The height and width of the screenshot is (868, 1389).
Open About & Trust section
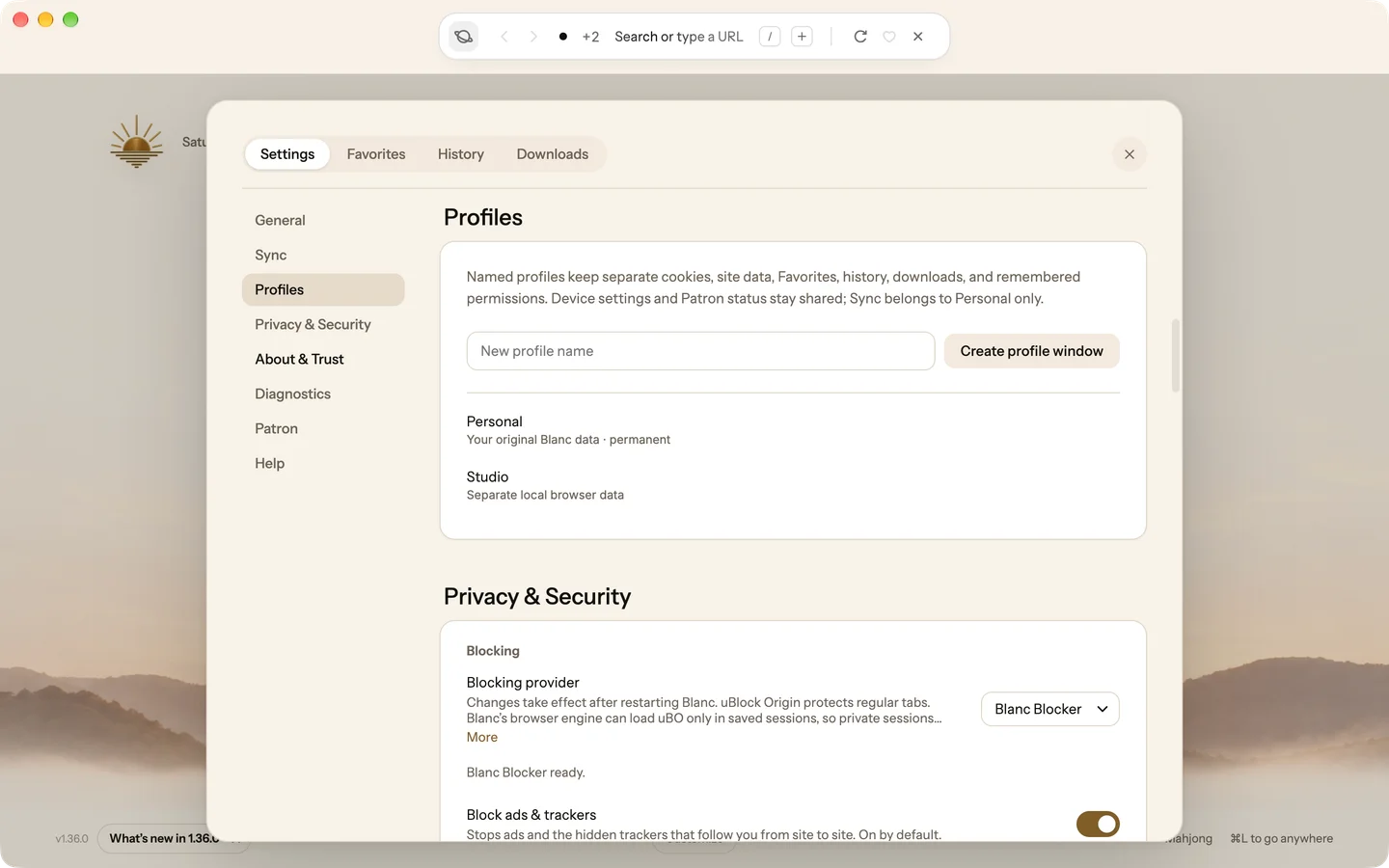click(323, 359)
